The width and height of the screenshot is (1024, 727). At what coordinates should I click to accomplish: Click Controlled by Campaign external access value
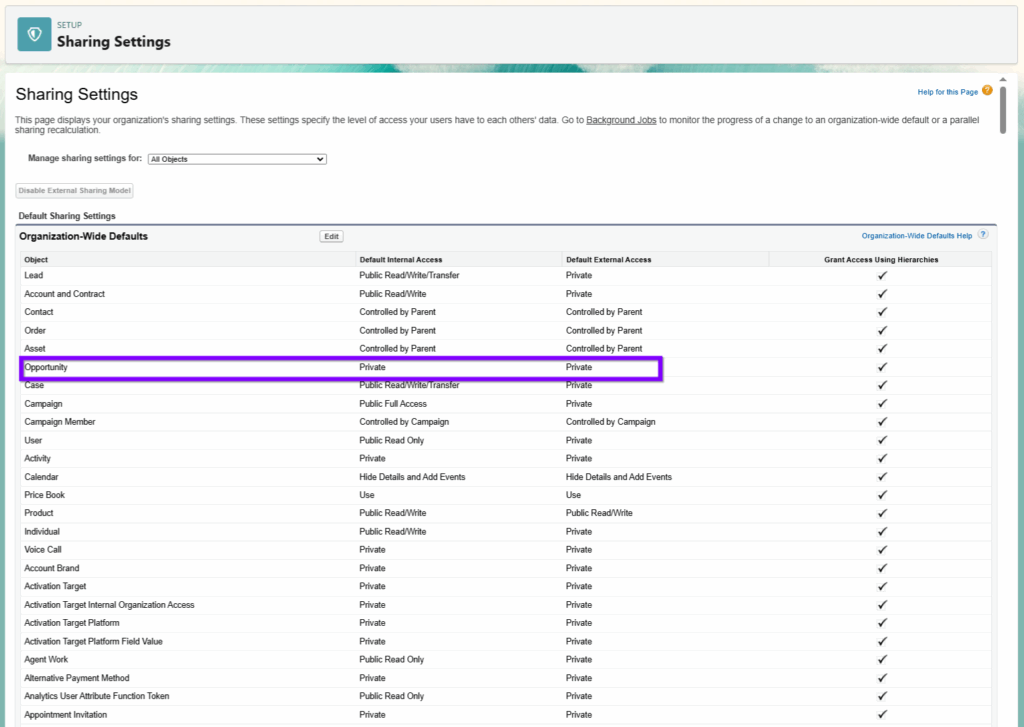pyautogui.click(x=610, y=422)
